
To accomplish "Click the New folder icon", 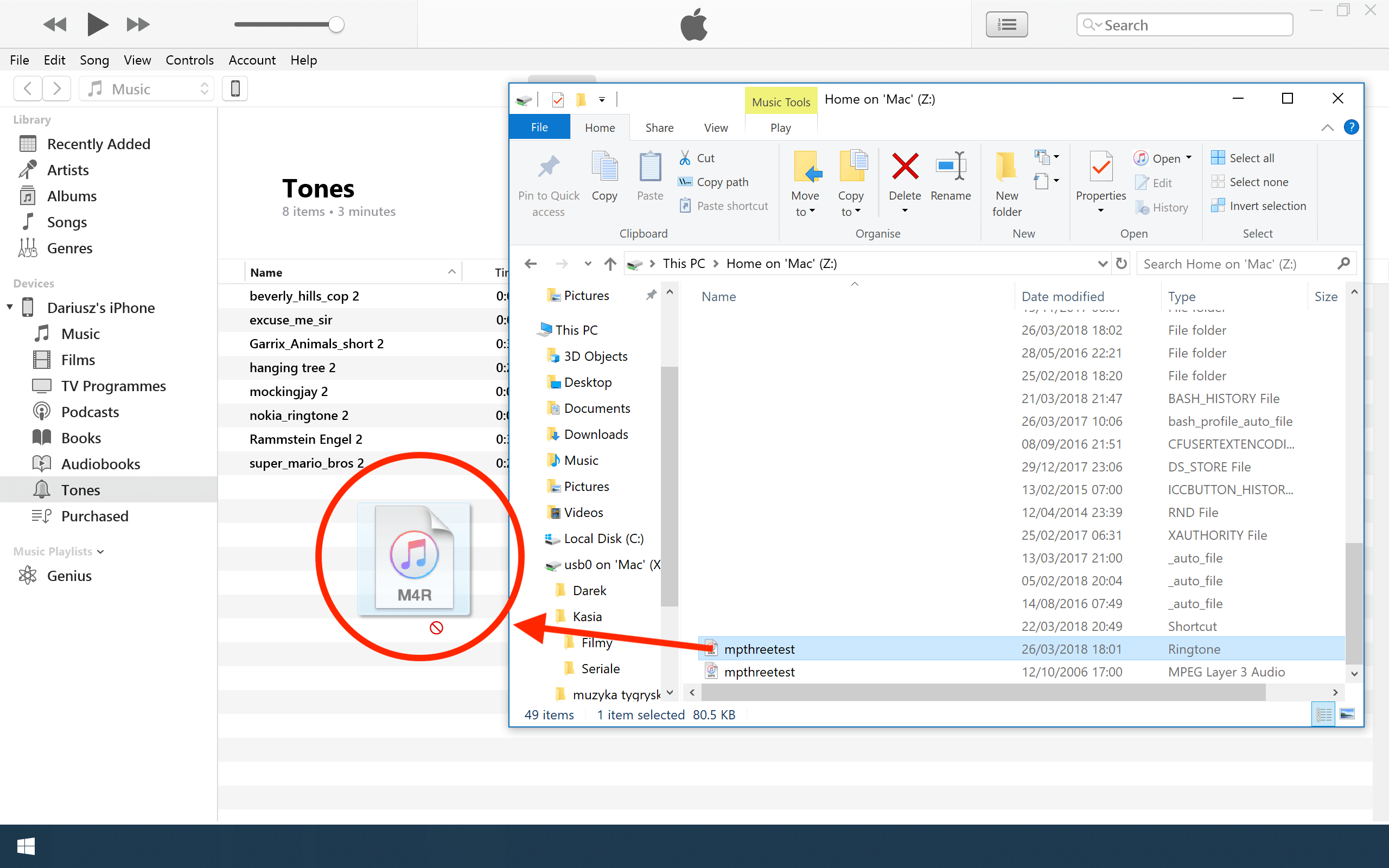I will [x=1006, y=167].
